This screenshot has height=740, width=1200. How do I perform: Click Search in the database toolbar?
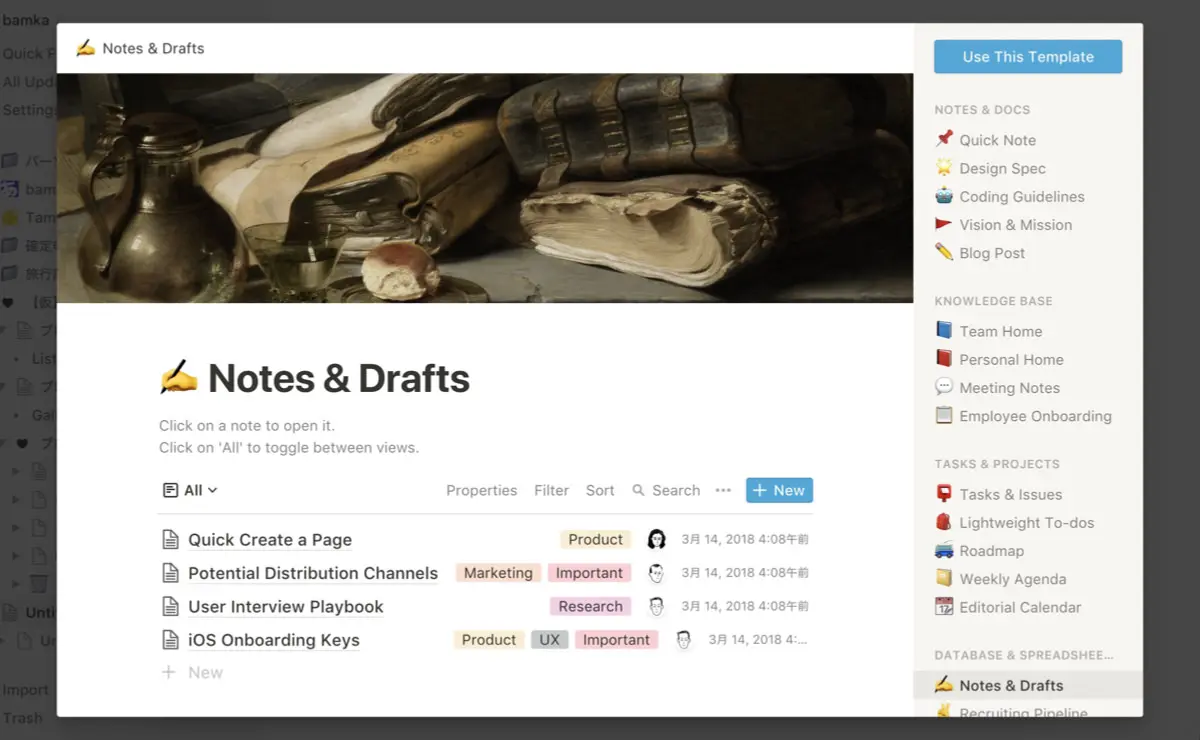point(666,490)
